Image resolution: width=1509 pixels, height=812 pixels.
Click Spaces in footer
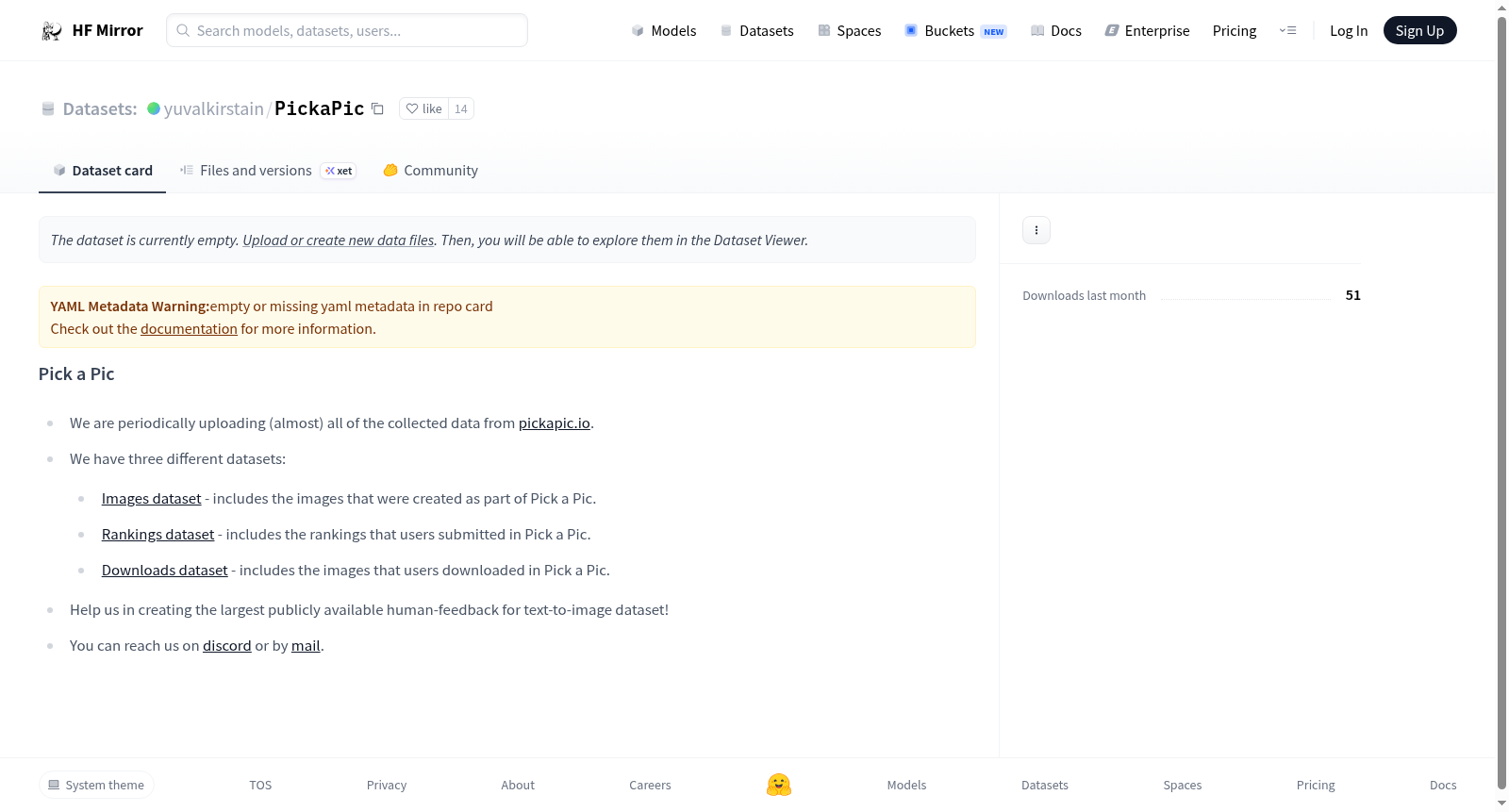(1183, 785)
